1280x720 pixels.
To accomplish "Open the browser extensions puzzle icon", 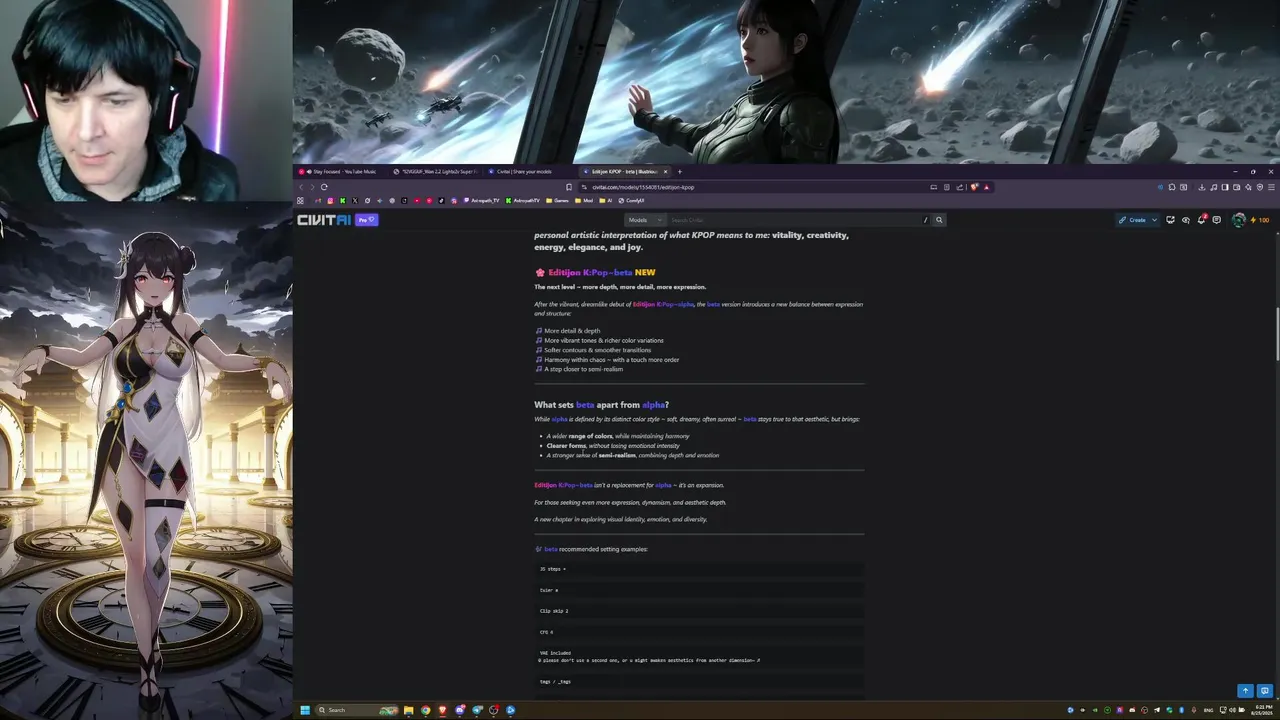I will (x=1172, y=187).
